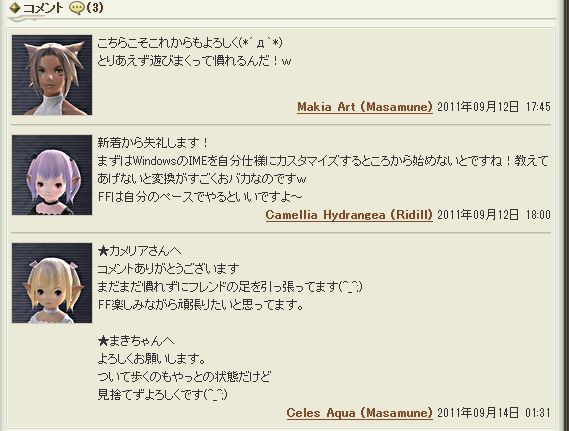Visit Camellia Hydrangea (Ridill) profile link

pyautogui.click(x=349, y=215)
